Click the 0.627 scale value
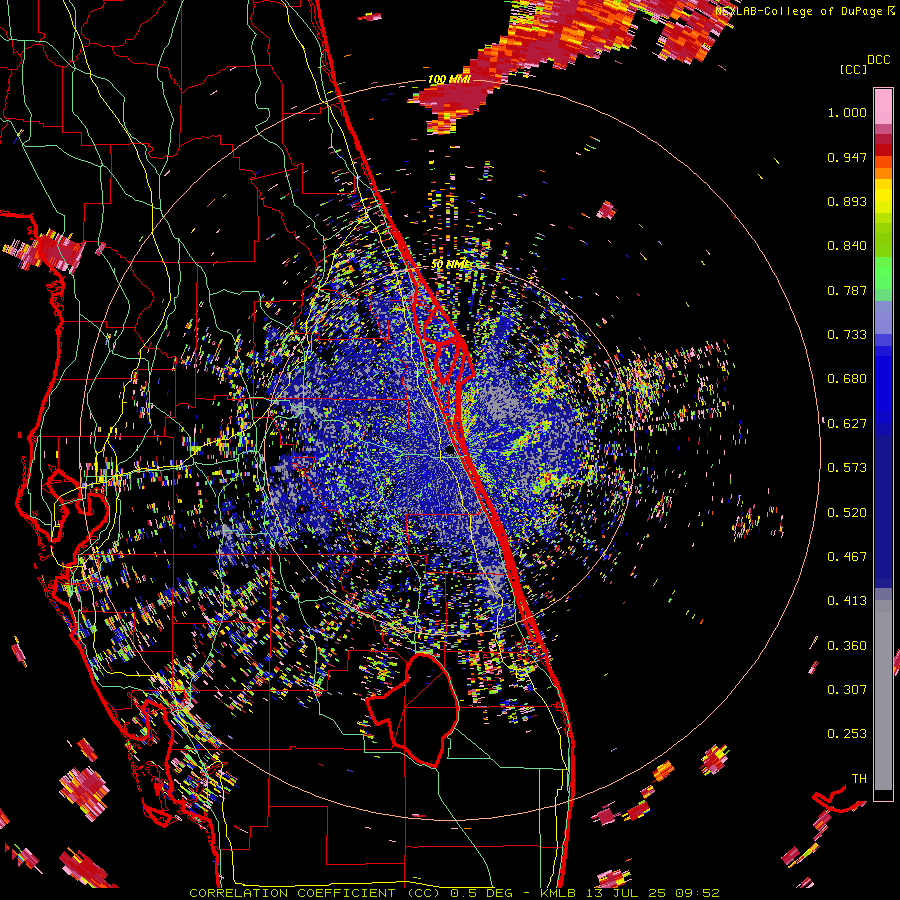The image size is (900, 900). click(847, 424)
